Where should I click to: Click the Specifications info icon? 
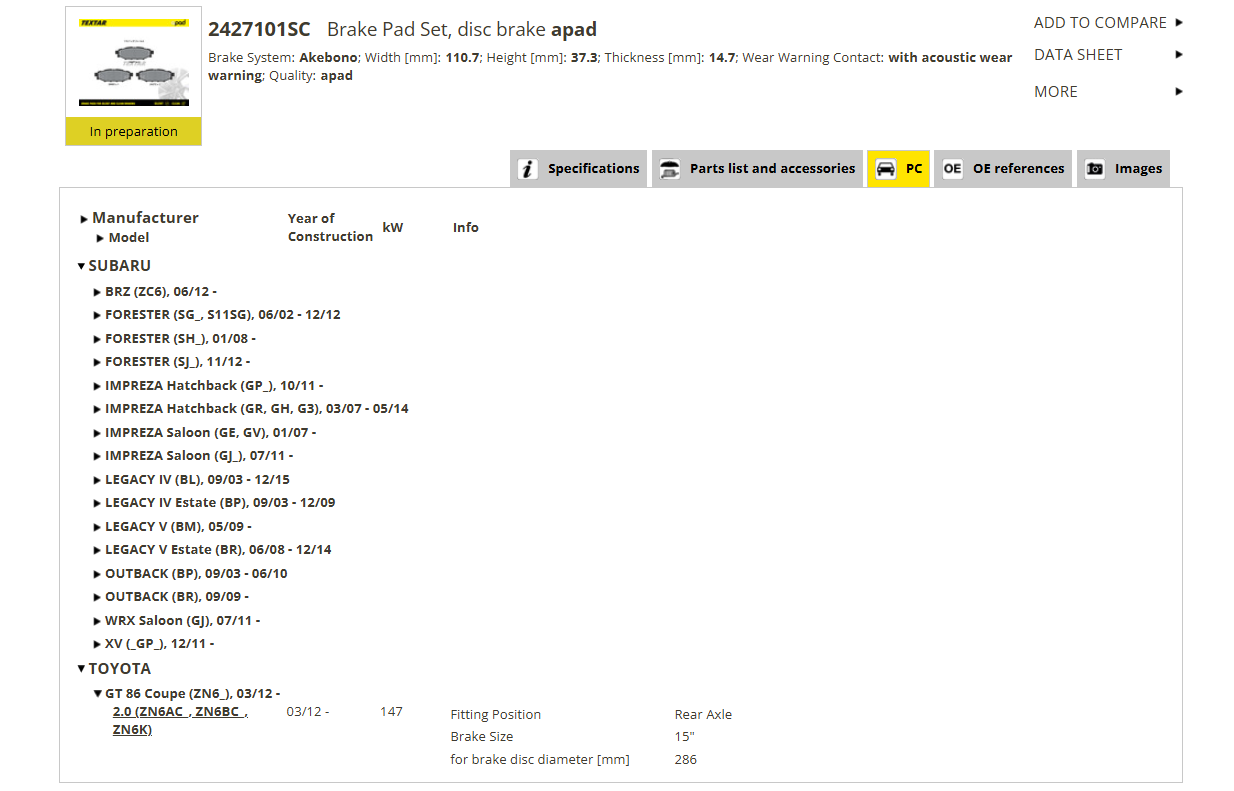tap(528, 169)
